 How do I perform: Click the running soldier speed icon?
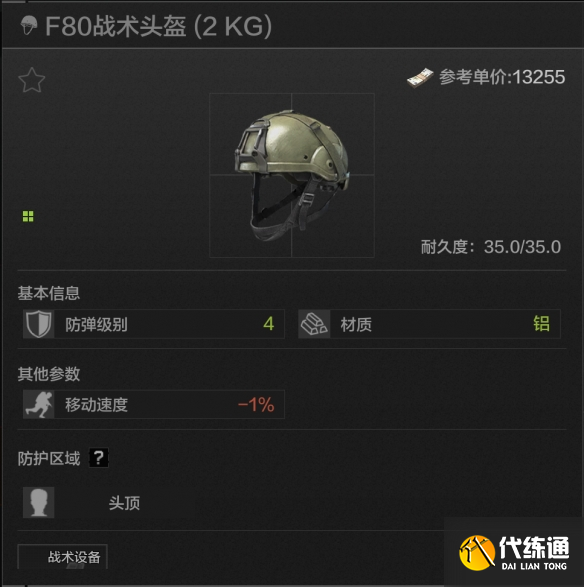point(39,404)
